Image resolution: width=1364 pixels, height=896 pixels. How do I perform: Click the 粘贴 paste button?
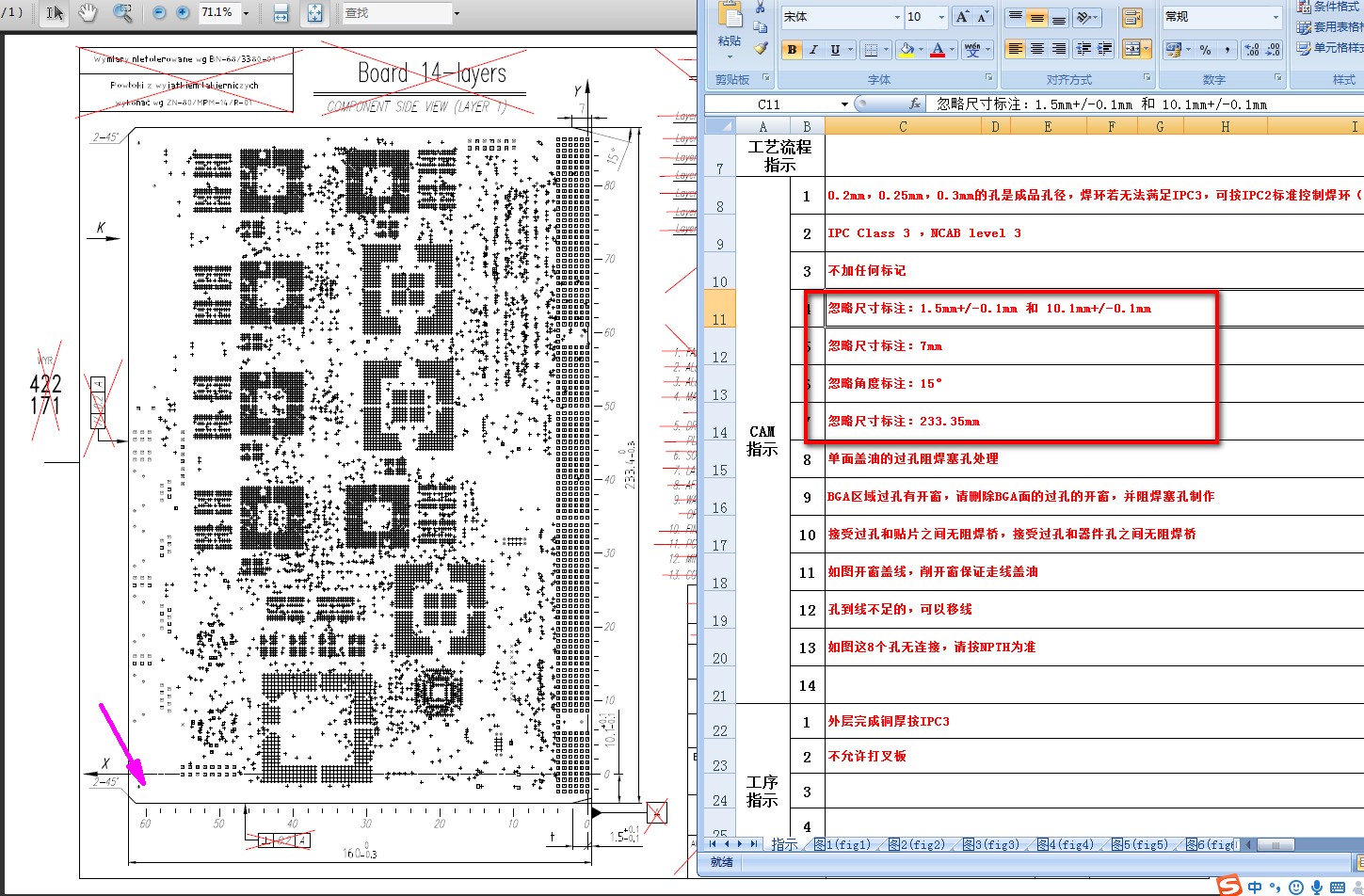(x=730, y=28)
